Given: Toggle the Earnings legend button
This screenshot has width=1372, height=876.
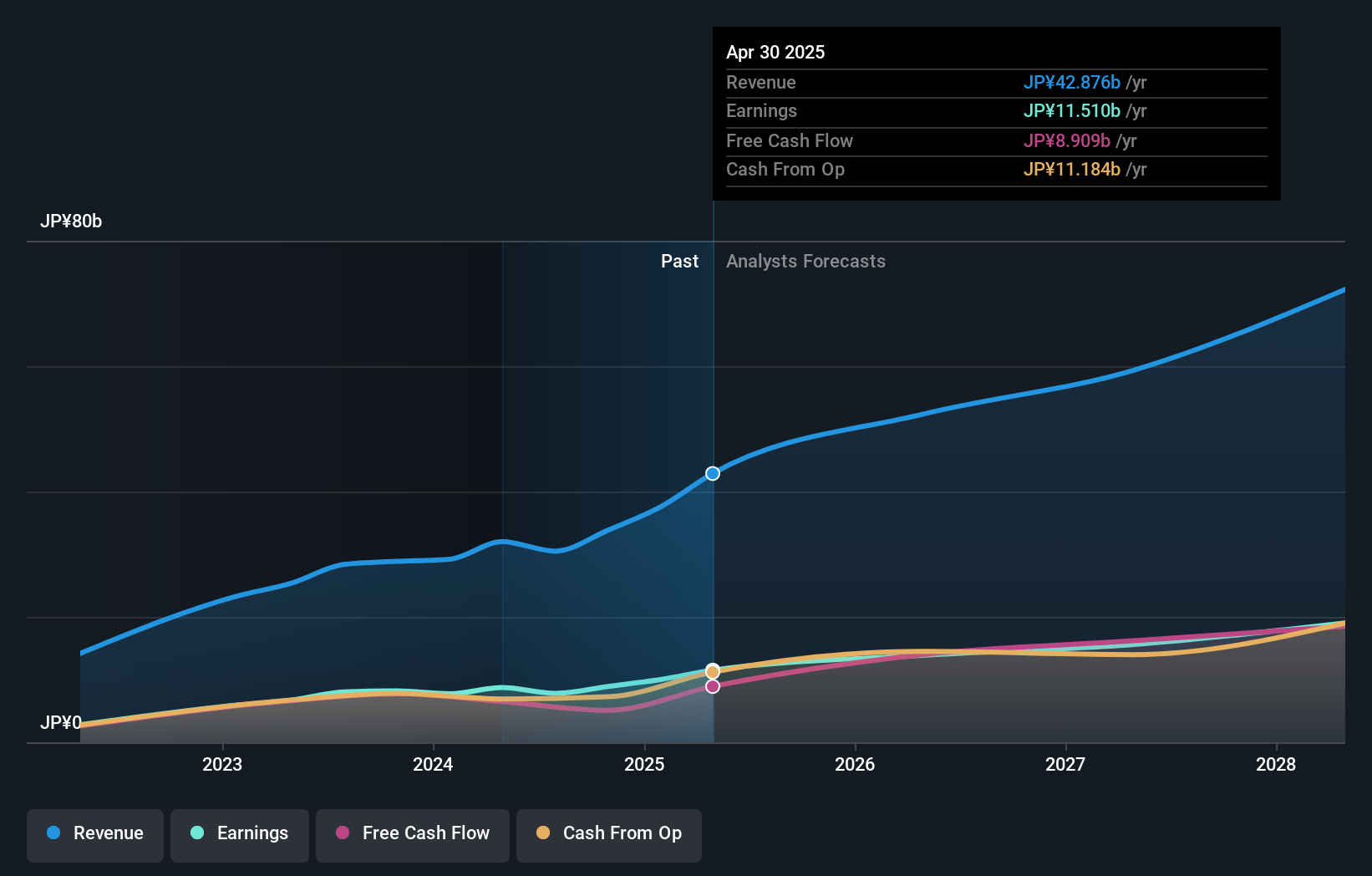Looking at the screenshot, I should (x=240, y=835).
